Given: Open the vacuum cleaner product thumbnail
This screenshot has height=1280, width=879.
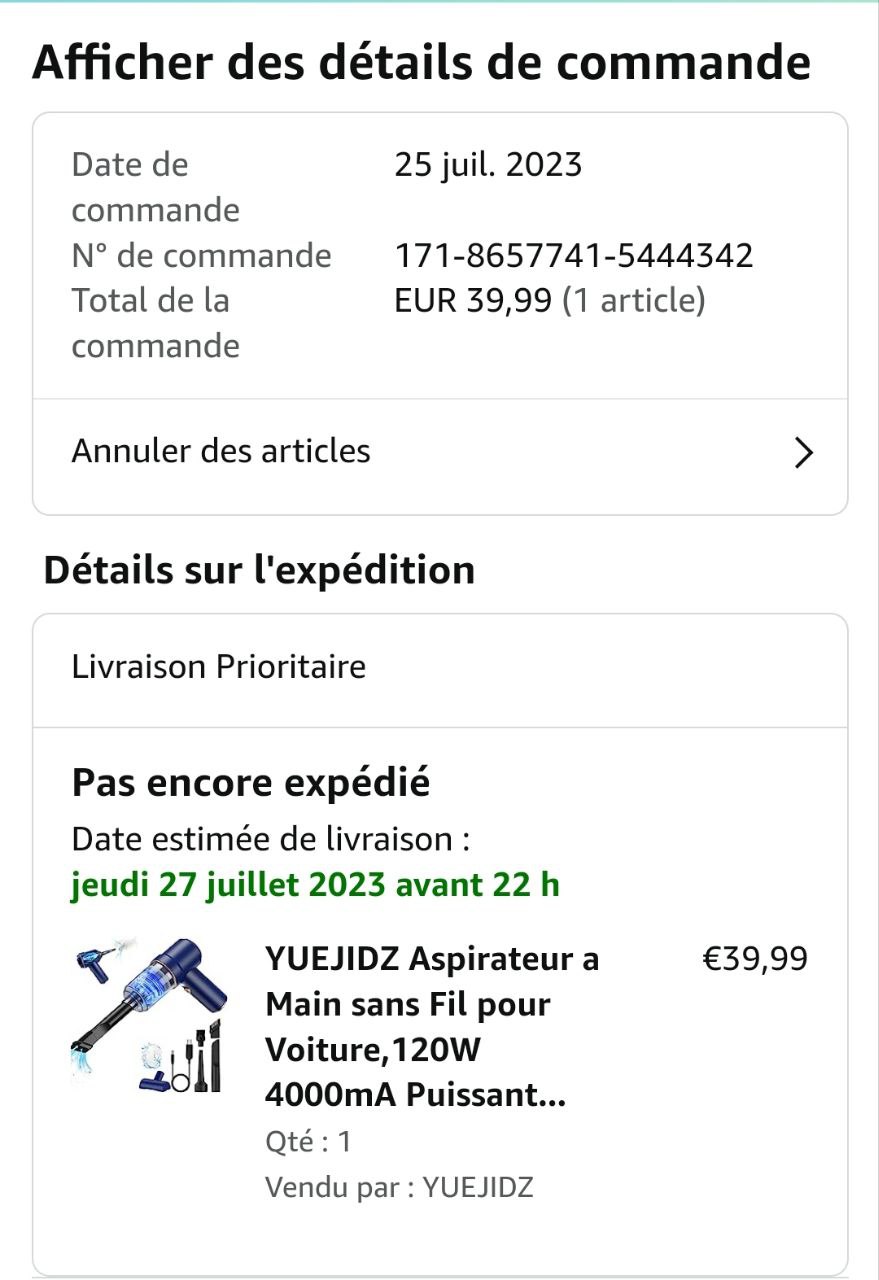Looking at the screenshot, I should point(150,1013).
